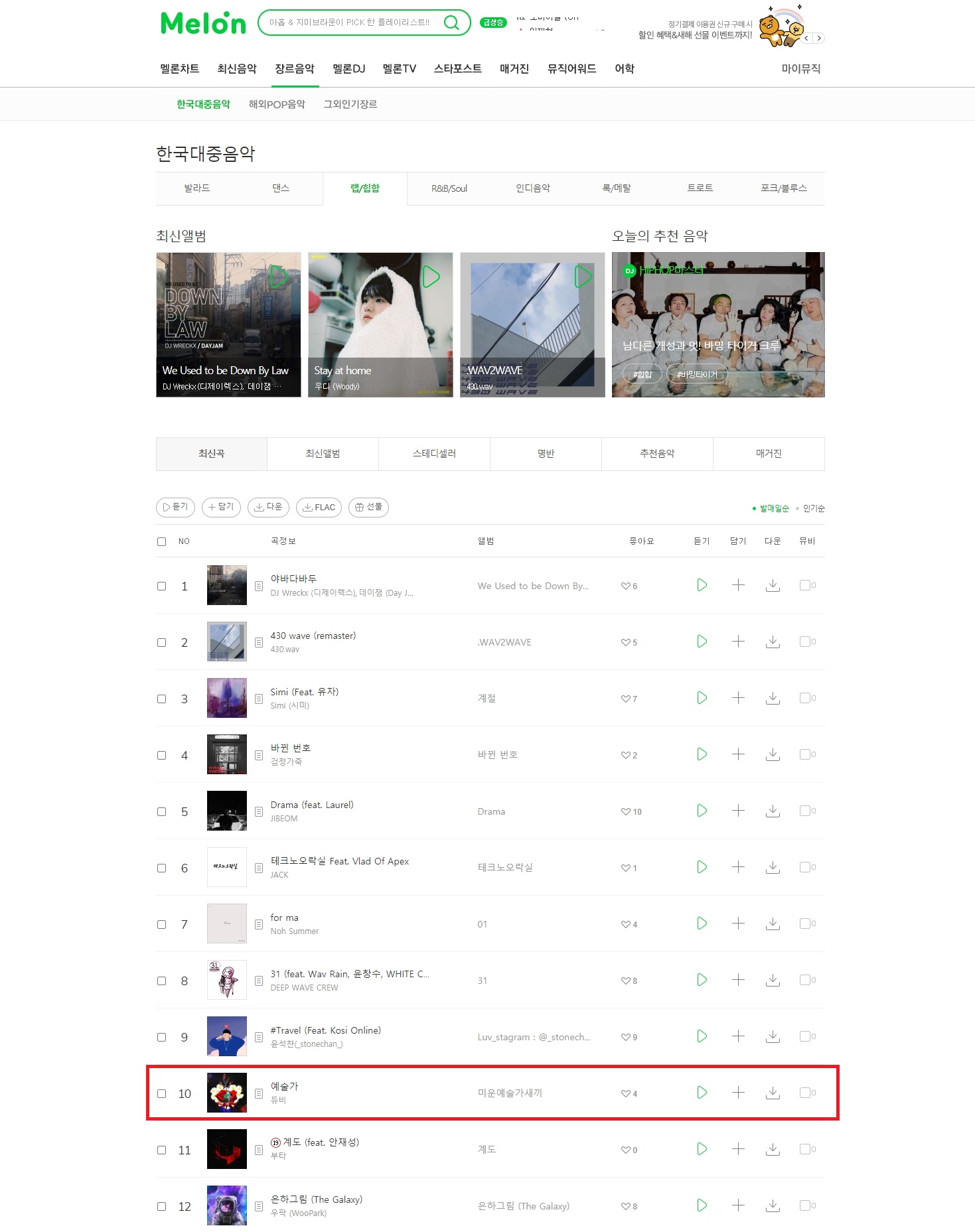
Task: Open We Used to be Down By Law album thumbnail
Action: pyautogui.click(x=228, y=324)
